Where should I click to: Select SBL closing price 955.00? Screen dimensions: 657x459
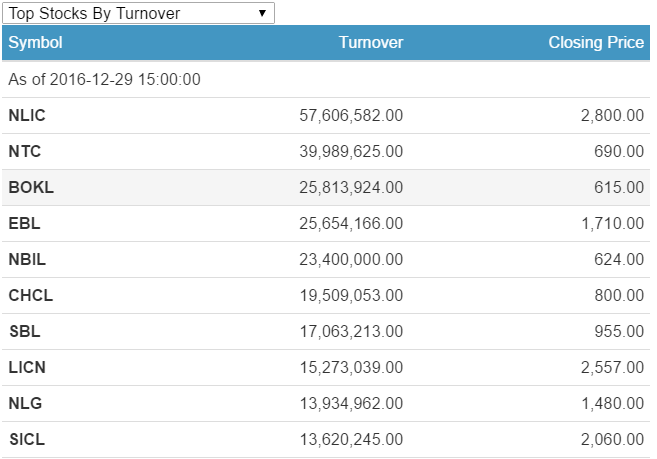tap(619, 332)
